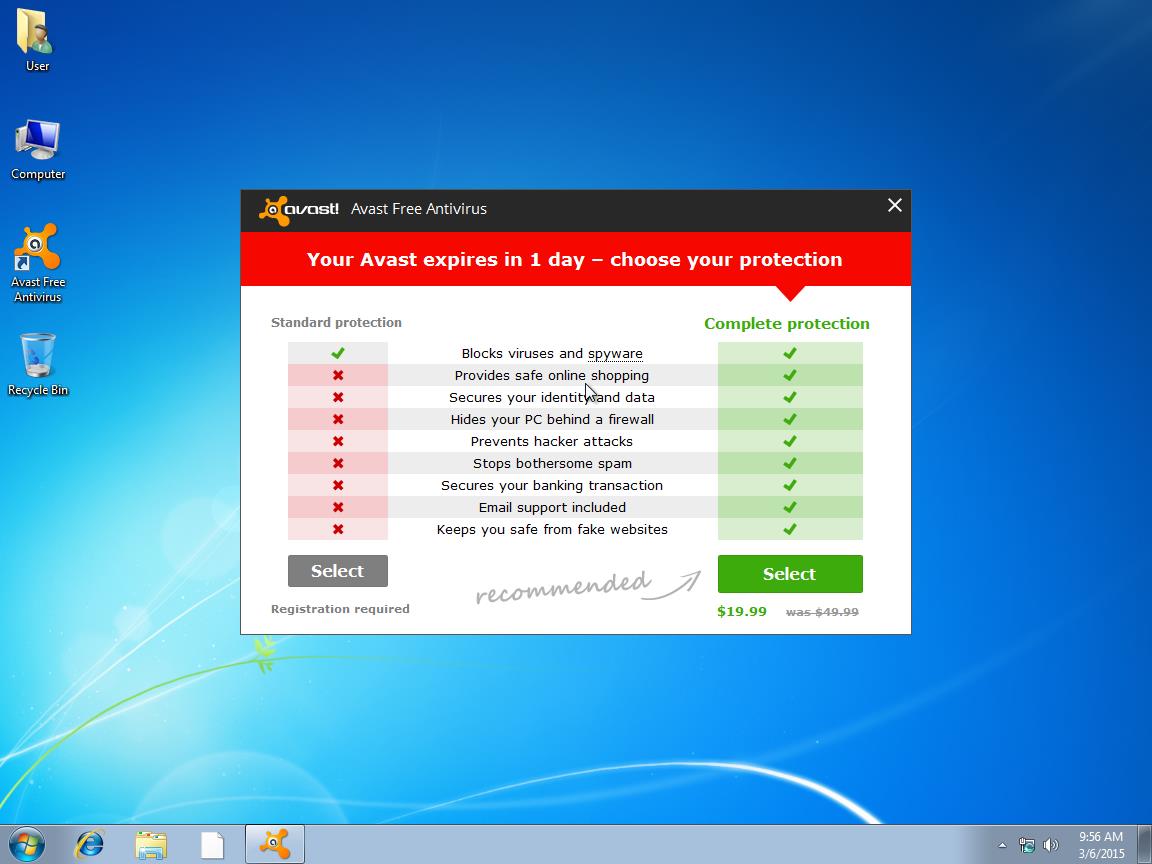The image size is (1152, 864).
Task: Click red X for Keeps you safe from fake websites
Action: point(338,530)
